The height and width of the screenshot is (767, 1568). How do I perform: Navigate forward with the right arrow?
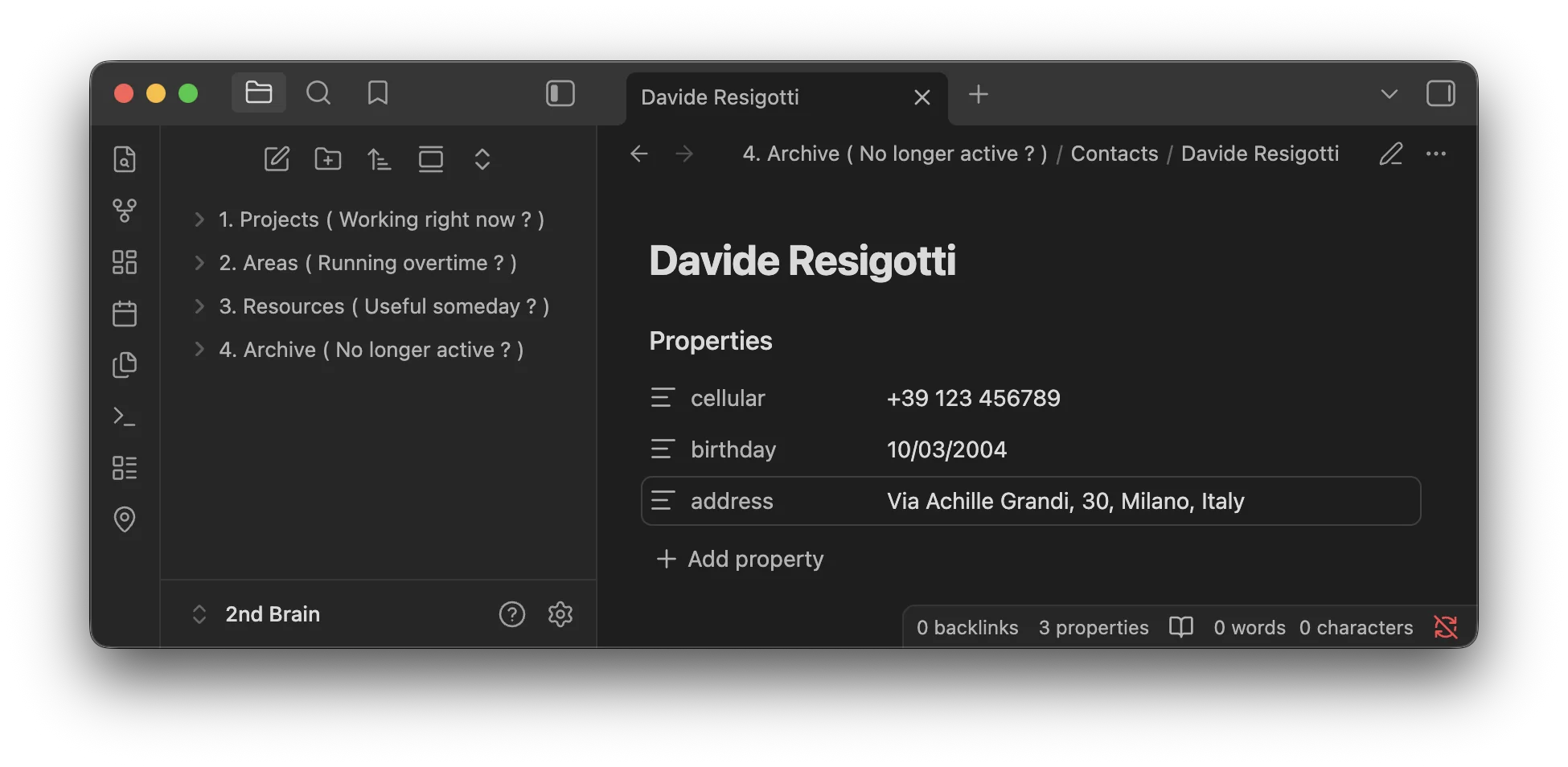(684, 154)
